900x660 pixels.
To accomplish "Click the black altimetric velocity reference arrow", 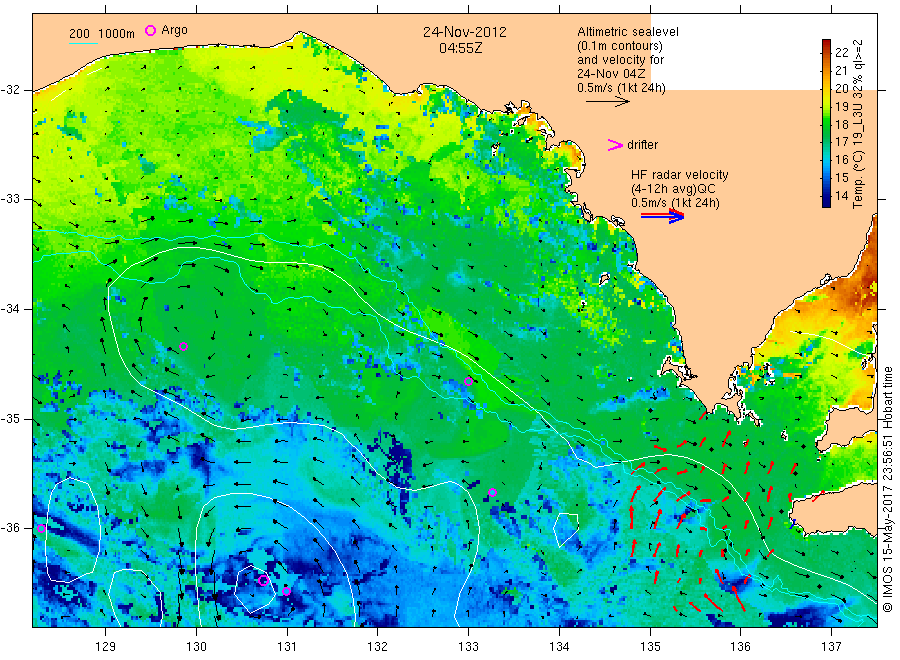I will coord(608,102).
